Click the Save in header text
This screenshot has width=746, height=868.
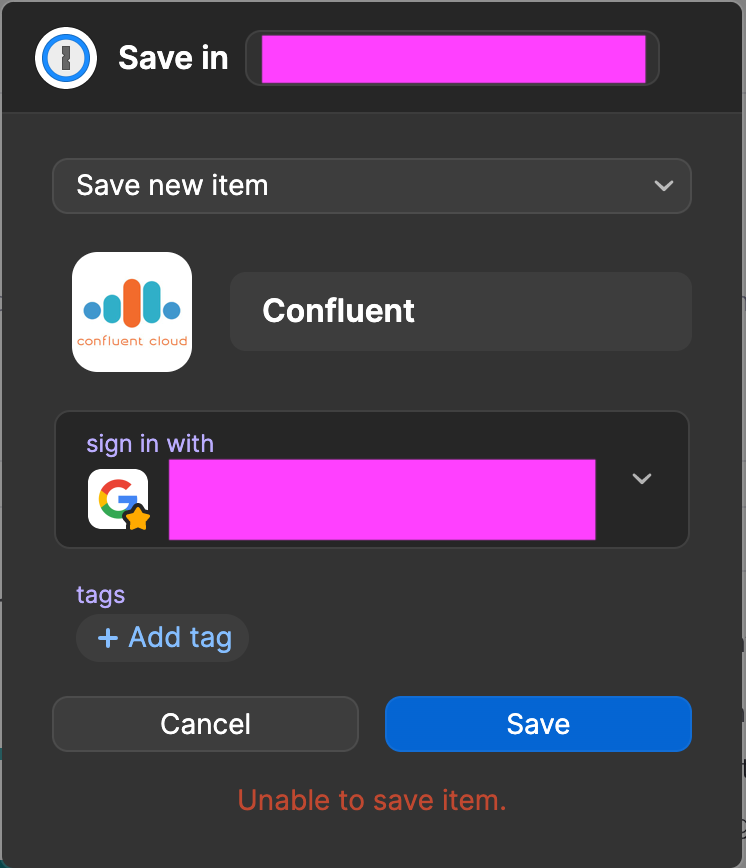[173, 58]
